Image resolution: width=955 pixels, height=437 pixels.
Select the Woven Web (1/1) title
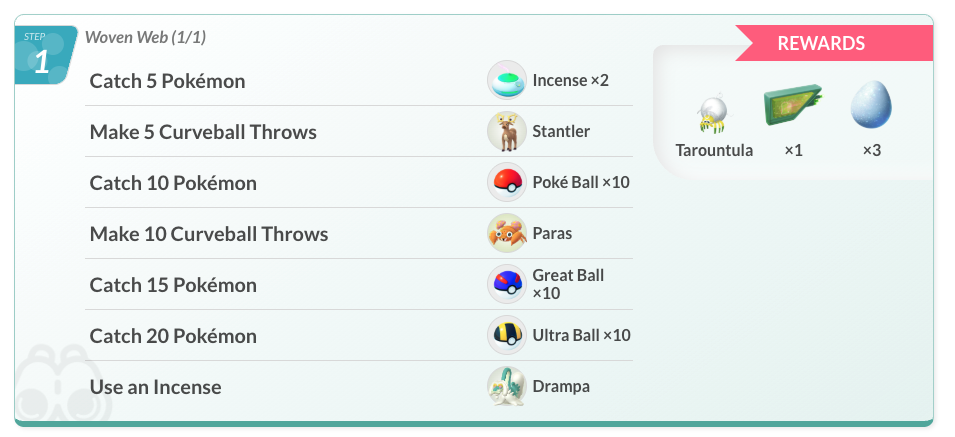tap(146, 37)
